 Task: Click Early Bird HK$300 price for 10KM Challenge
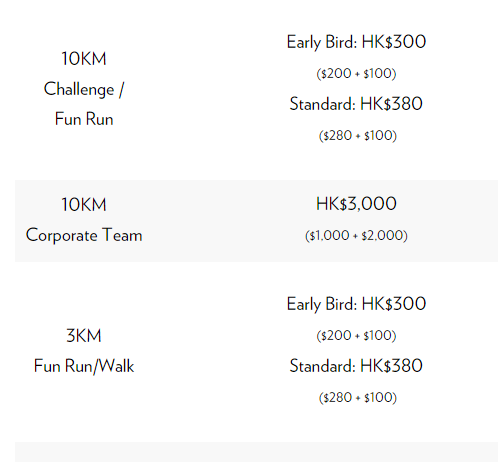pos(356,42)
